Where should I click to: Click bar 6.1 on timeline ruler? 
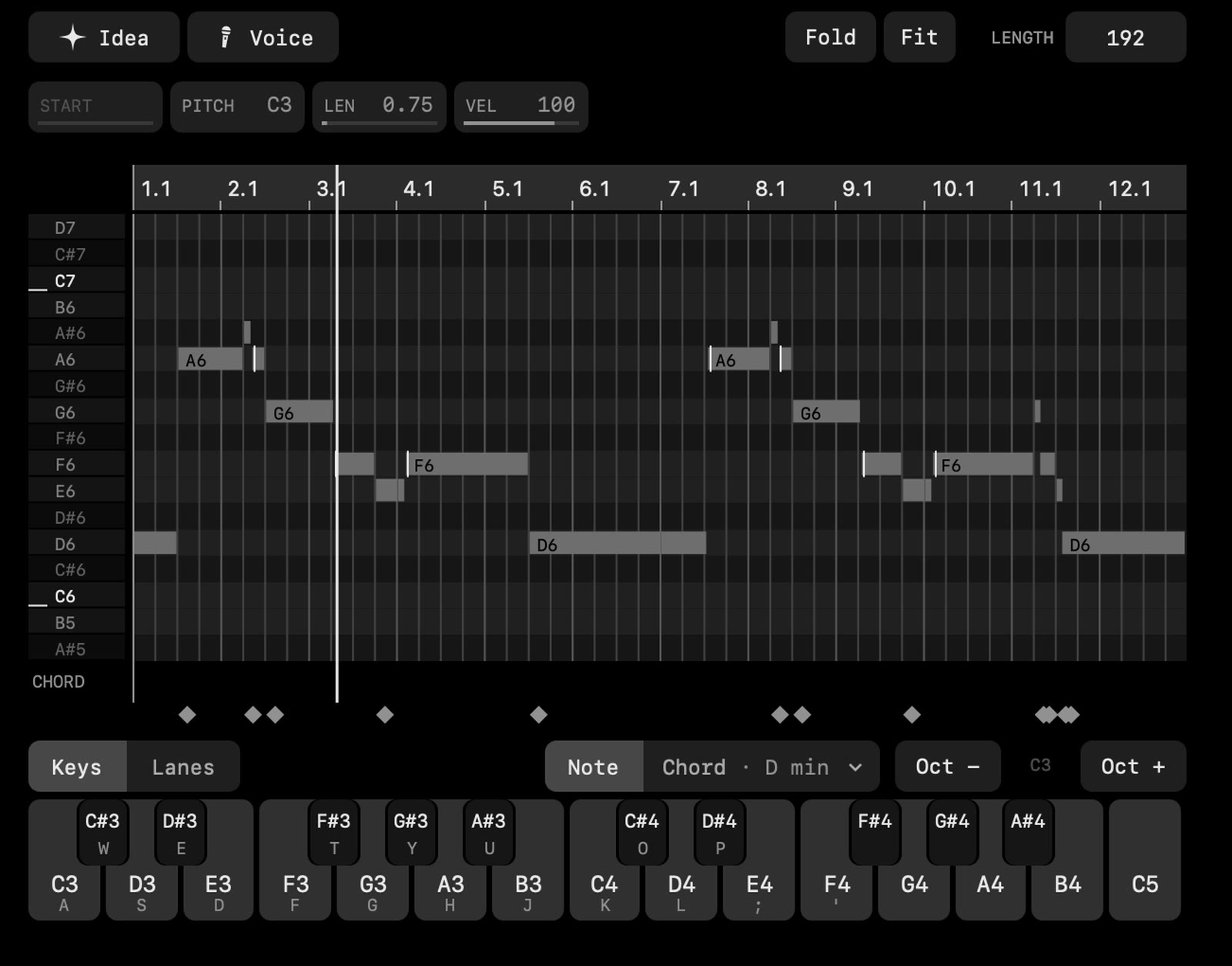pos(594,189)
